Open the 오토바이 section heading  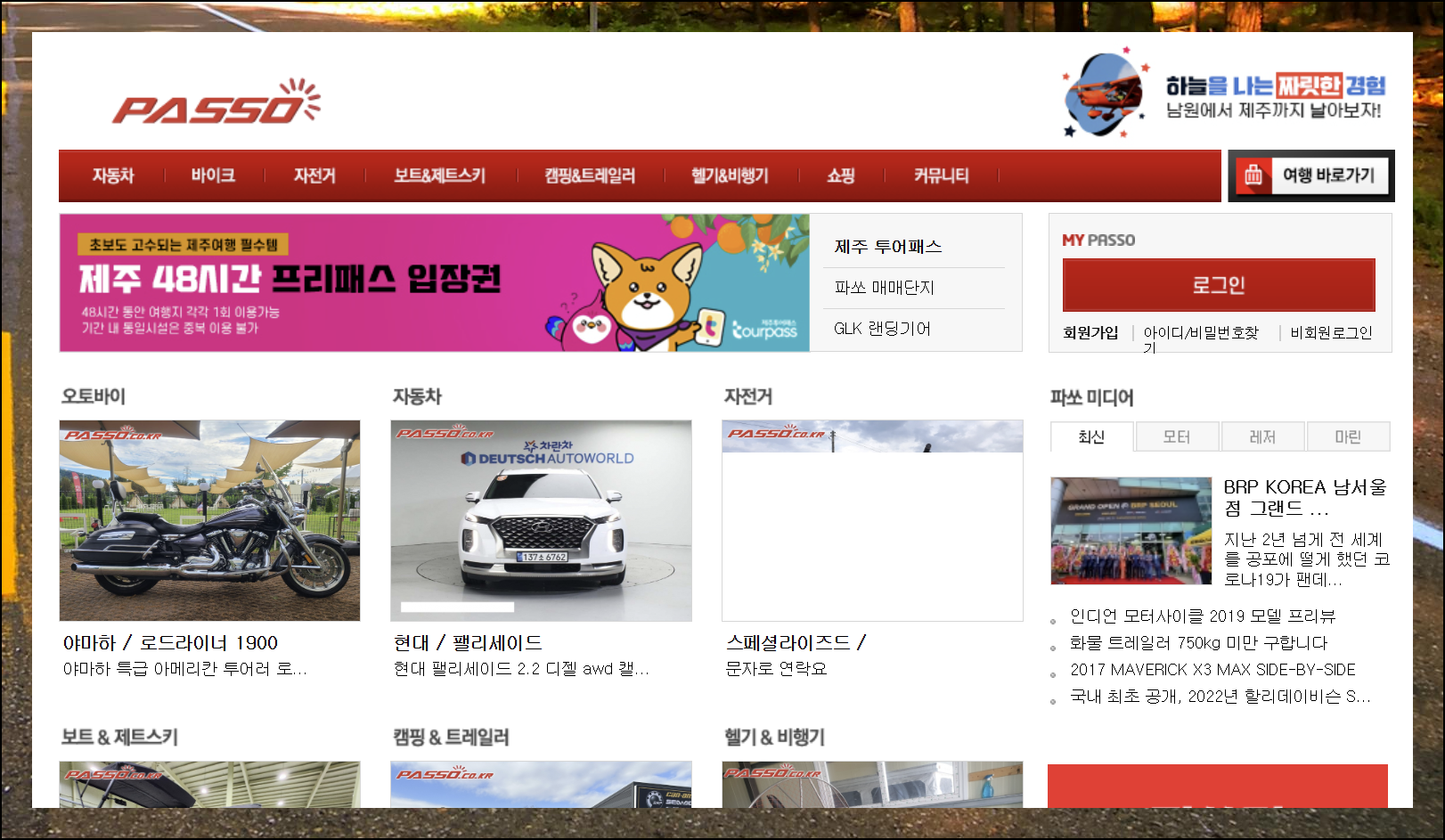(94, 396)
